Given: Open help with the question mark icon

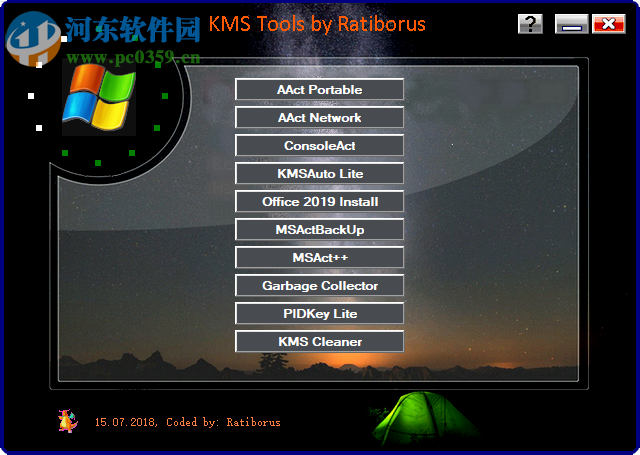Looking at the screenshot, I should point(530,24).
